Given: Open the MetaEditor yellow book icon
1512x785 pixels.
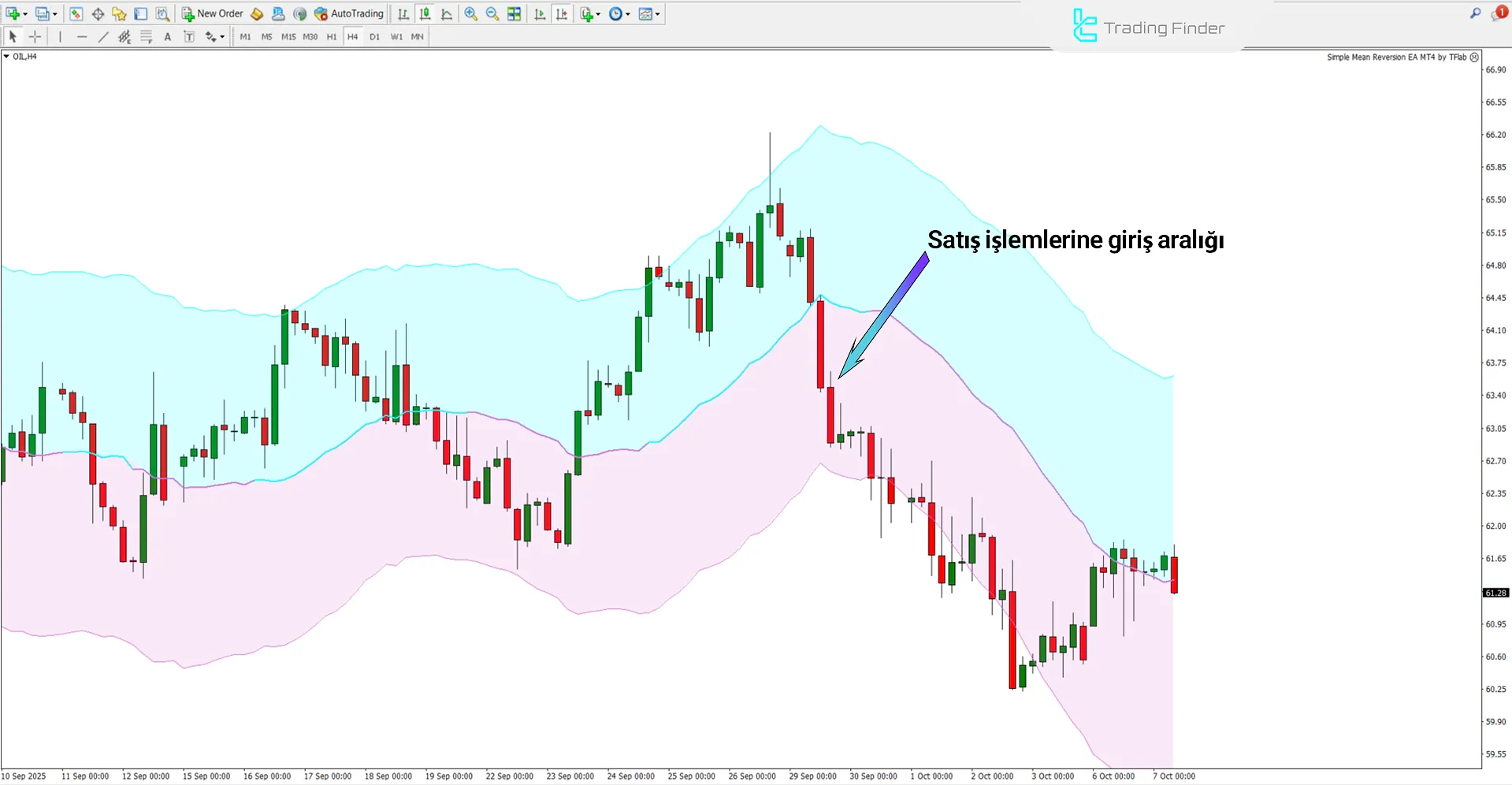Looking at the screenshot, I should (257, 14).
